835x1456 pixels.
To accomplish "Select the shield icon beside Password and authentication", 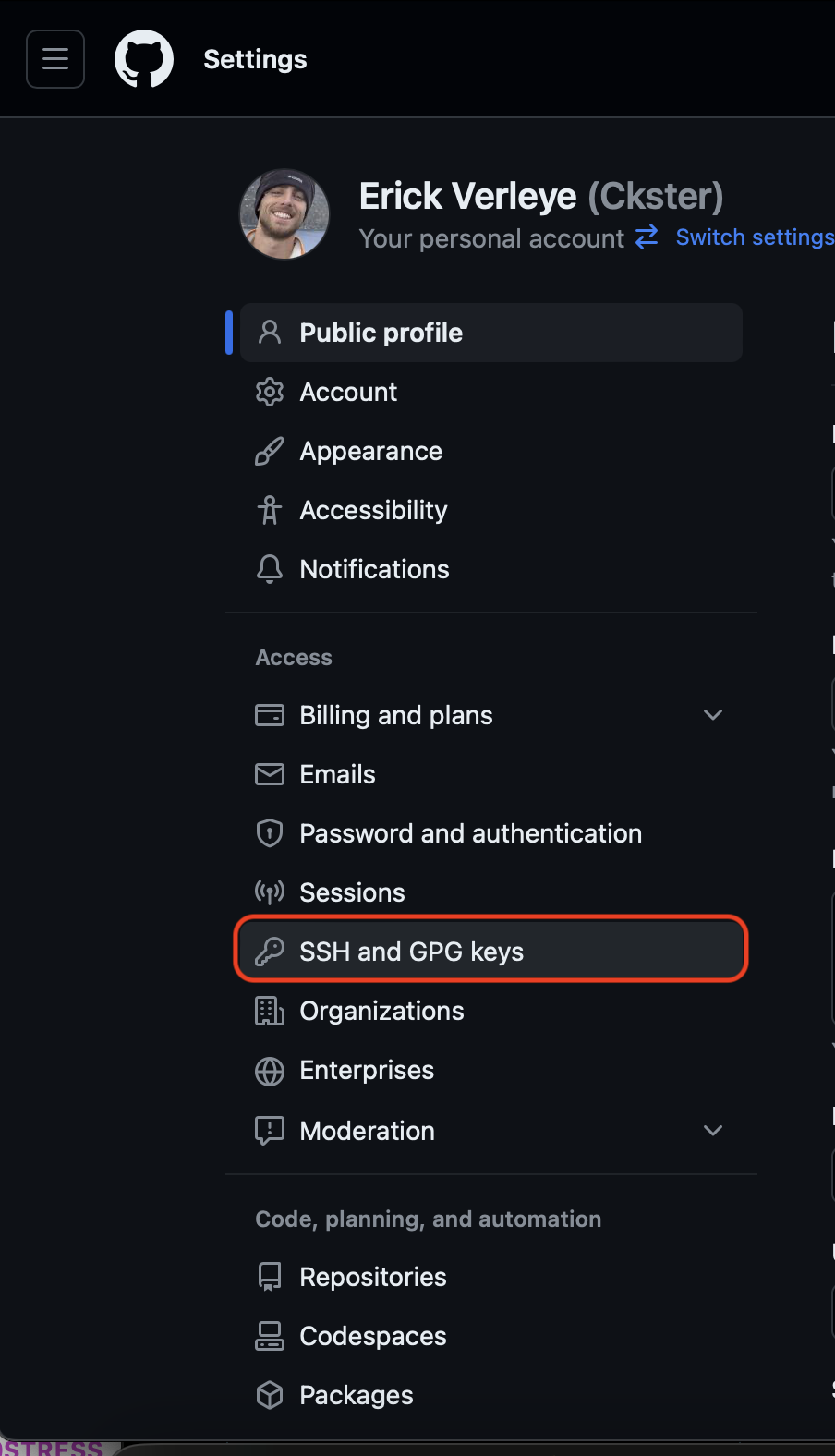I will point(269,832).
